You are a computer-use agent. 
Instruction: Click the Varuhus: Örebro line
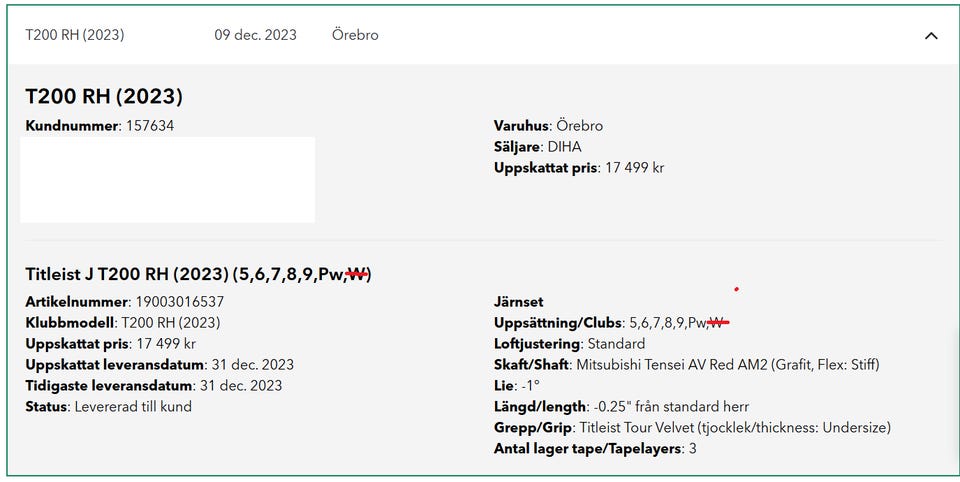coord(548,126)
